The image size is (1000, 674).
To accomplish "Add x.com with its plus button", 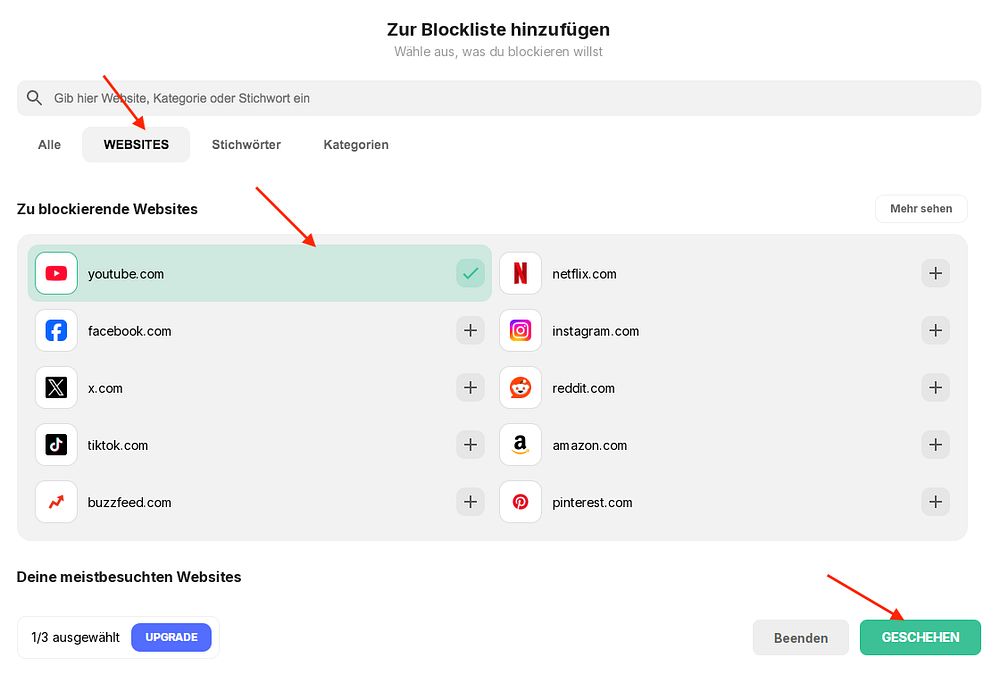I will tap(471, 388).
